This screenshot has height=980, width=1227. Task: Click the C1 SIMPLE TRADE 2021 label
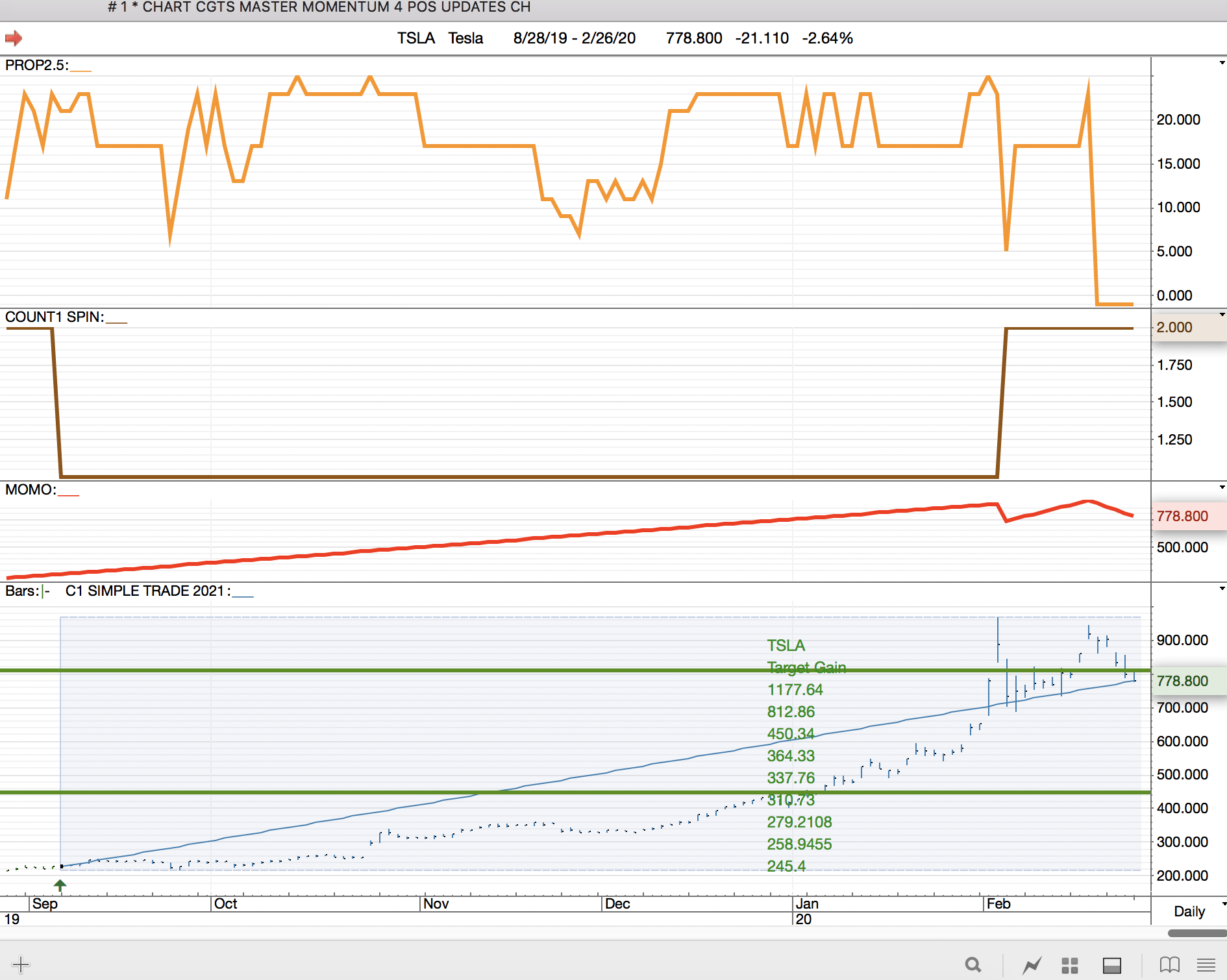pos(147,591)
